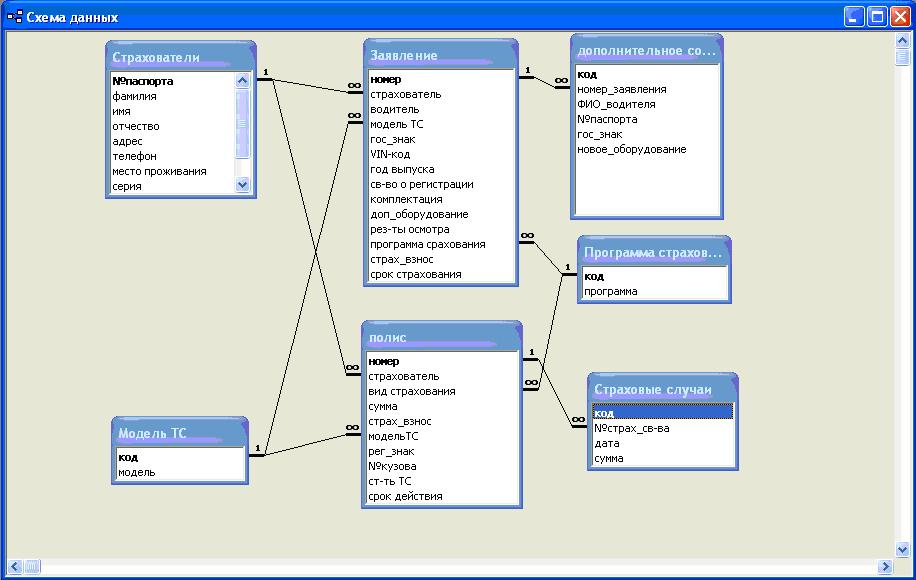Screen dimensions: 916x580
Task: Select the программа field in Программа страхования
Action: point(611,292)
